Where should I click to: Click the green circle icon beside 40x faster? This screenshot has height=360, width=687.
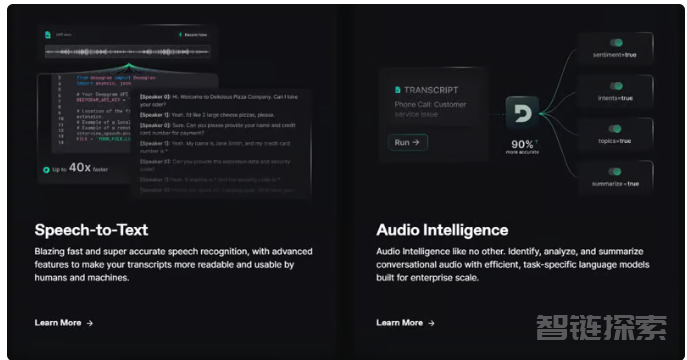point(46,170)
